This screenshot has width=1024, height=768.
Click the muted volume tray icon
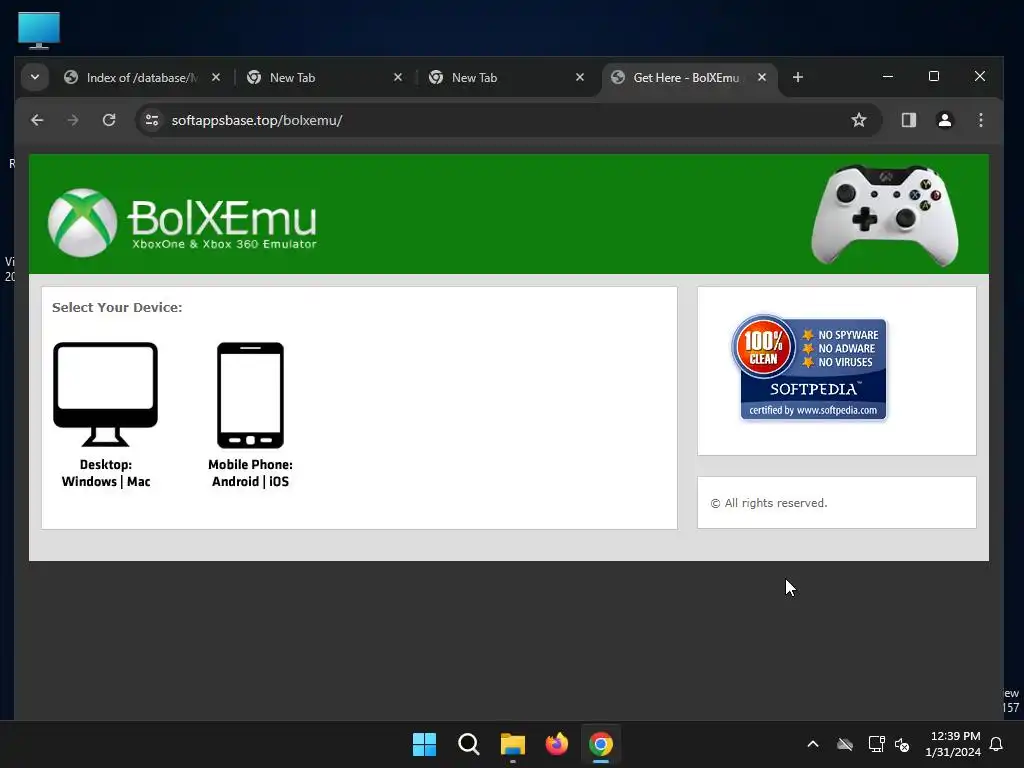pos(902,744)
